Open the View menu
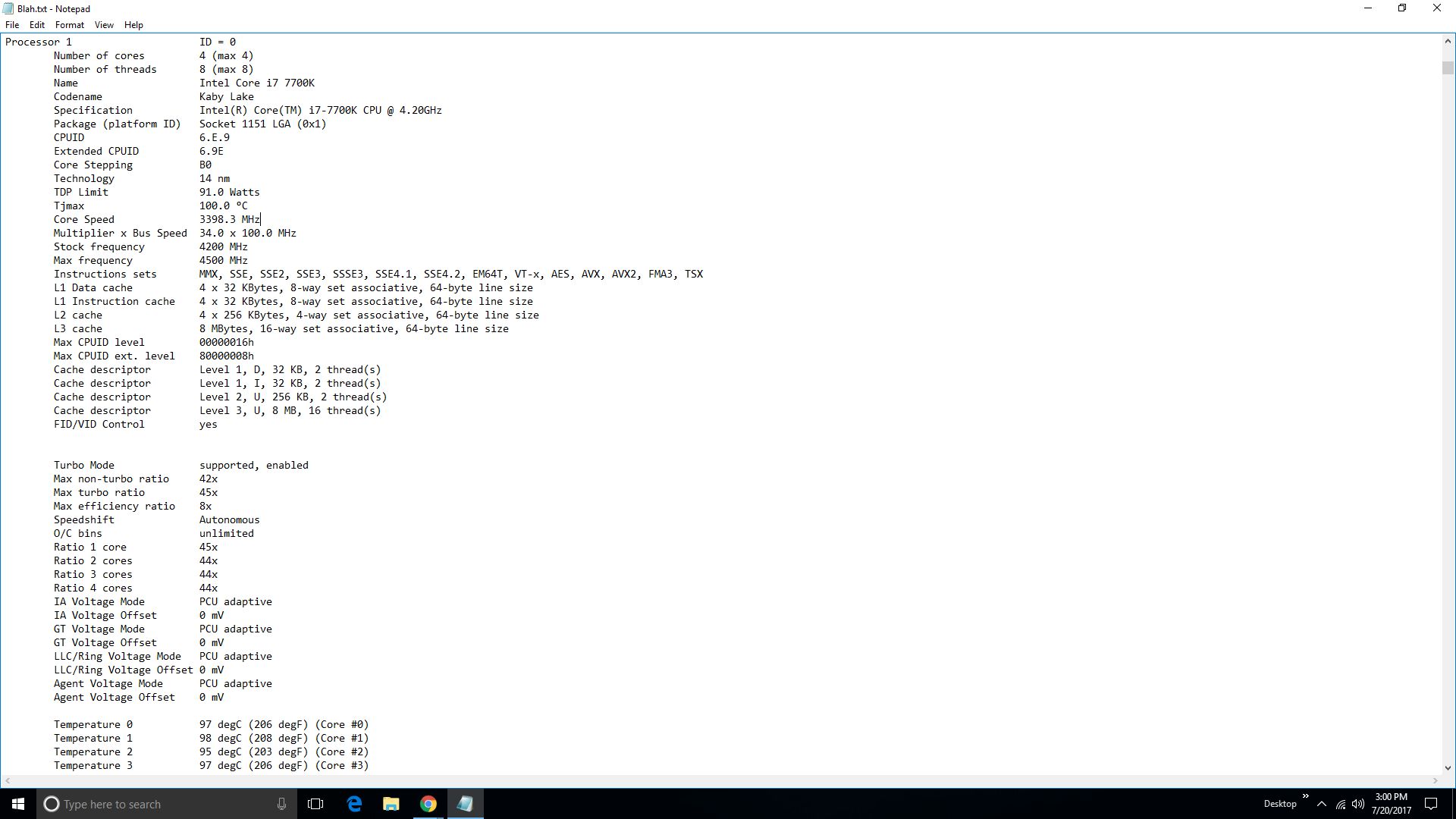1456x819 pixels. (x=104, y=25)
